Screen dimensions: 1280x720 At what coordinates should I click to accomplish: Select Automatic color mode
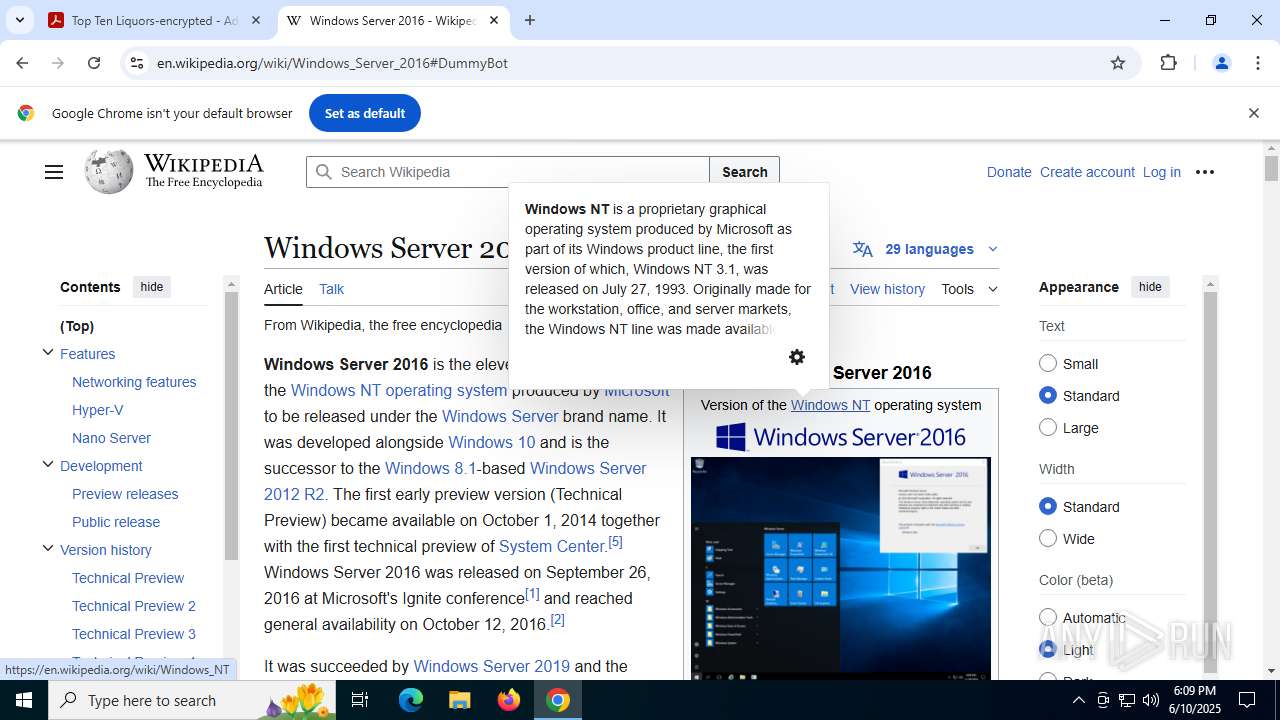coord(1048,617)
